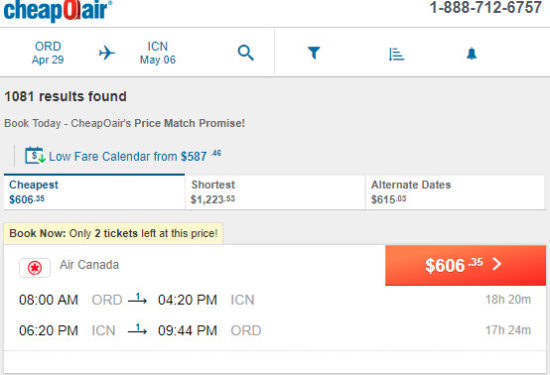Click the Book Now 2 tickets left banner
This screenshot has height=375, width=550.
pos(114,233)
